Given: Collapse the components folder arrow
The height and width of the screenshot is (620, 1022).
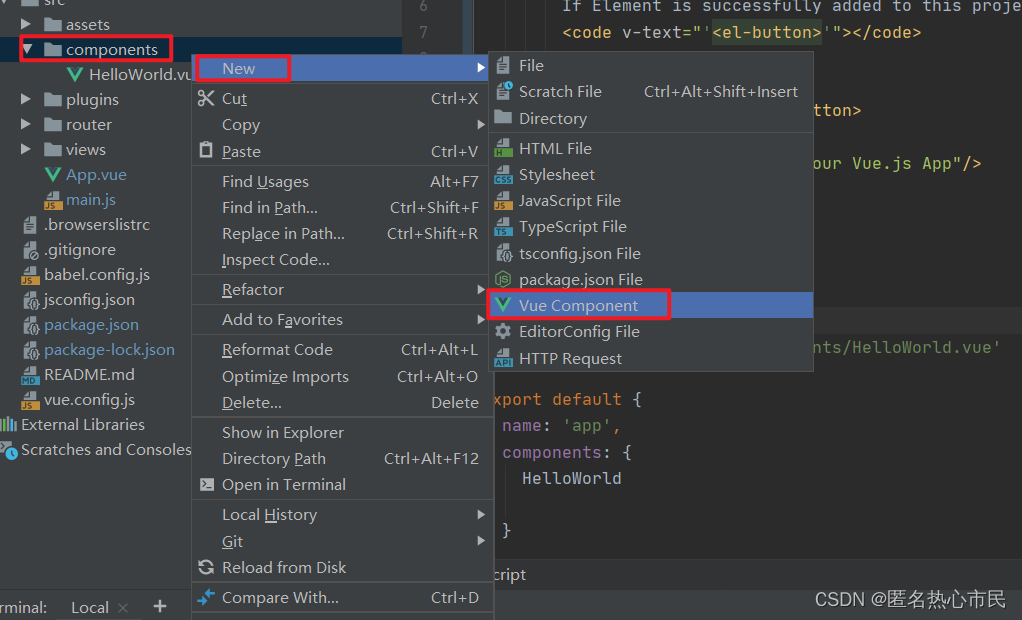Looking at the screenshot, I should [x=28, y=49].
